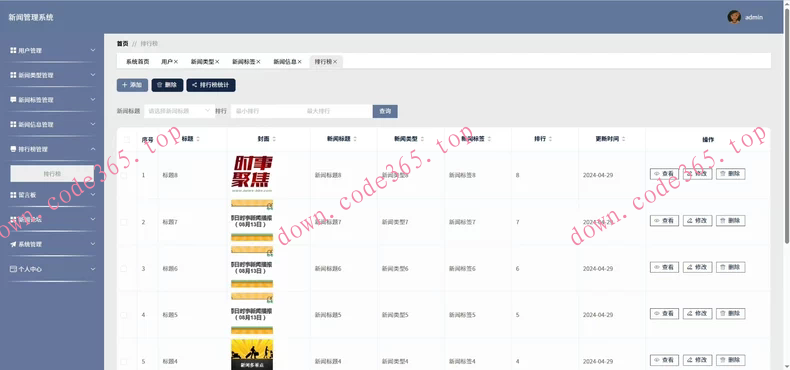Click the 系统管理 paper plane icon
This screenshot has width=790, height=370.
click(x=13, y=244)
